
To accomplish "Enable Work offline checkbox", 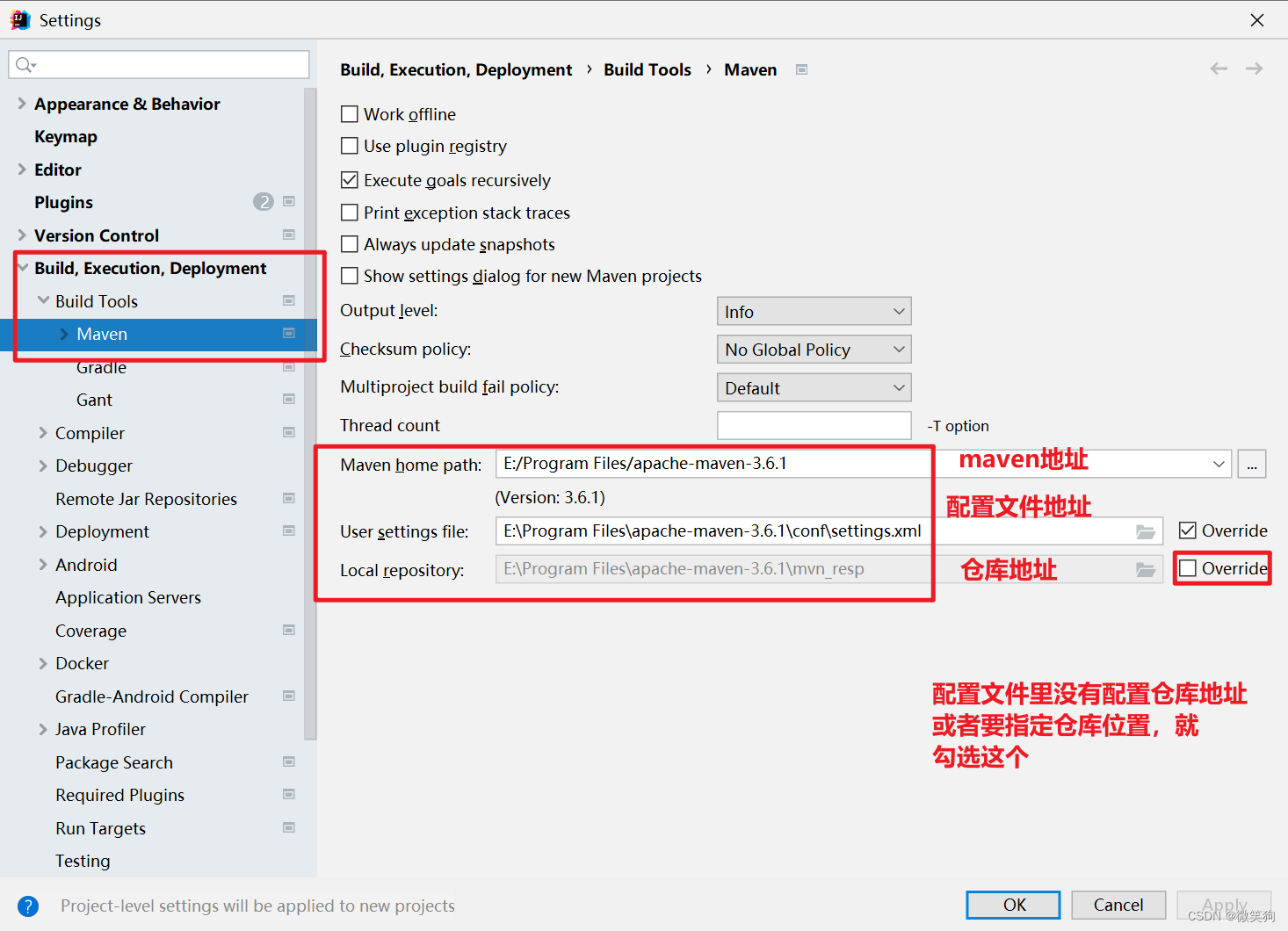I will point(350,114).
